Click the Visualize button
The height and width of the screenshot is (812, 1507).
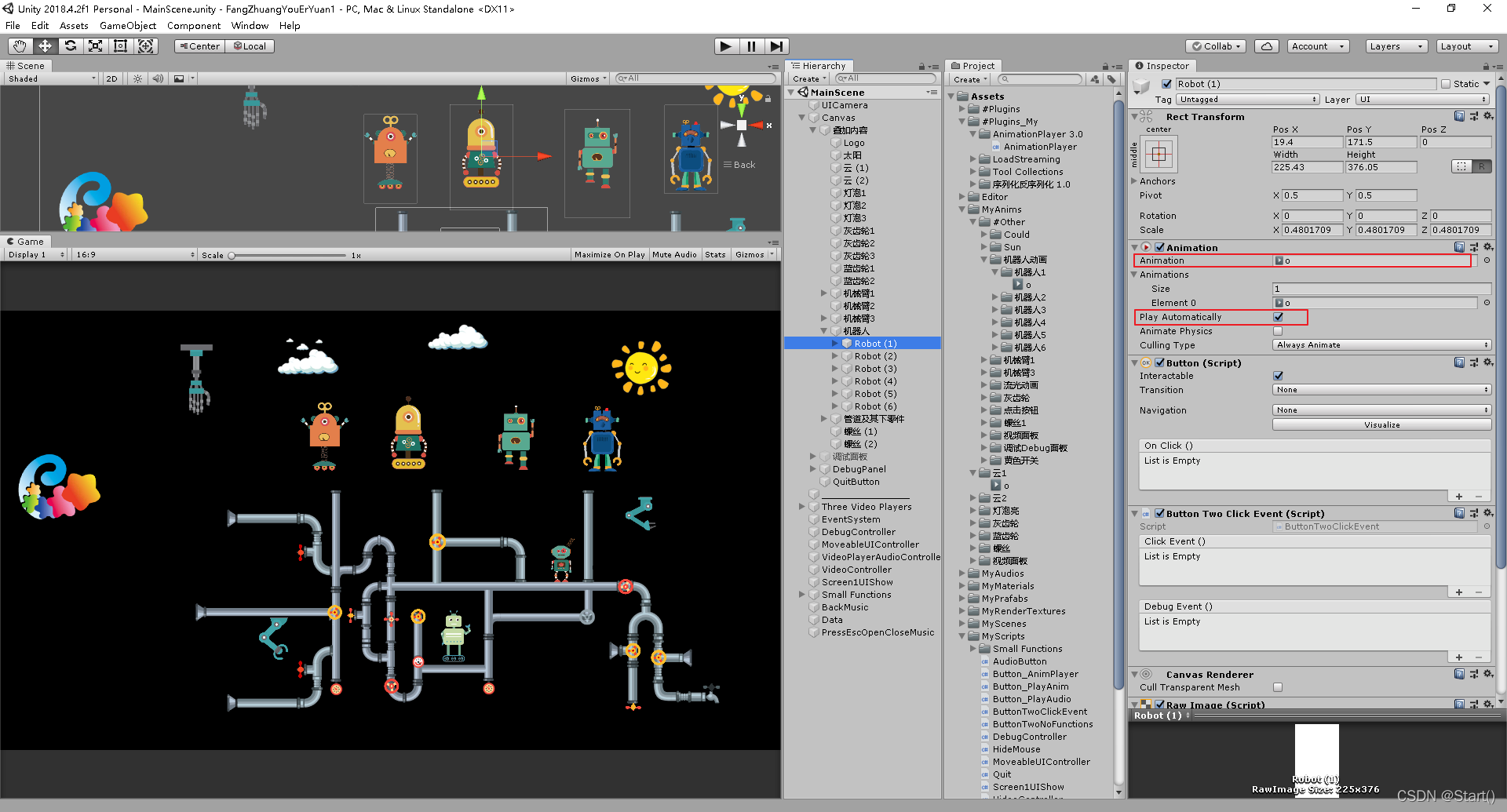[x=1381, y=424]
